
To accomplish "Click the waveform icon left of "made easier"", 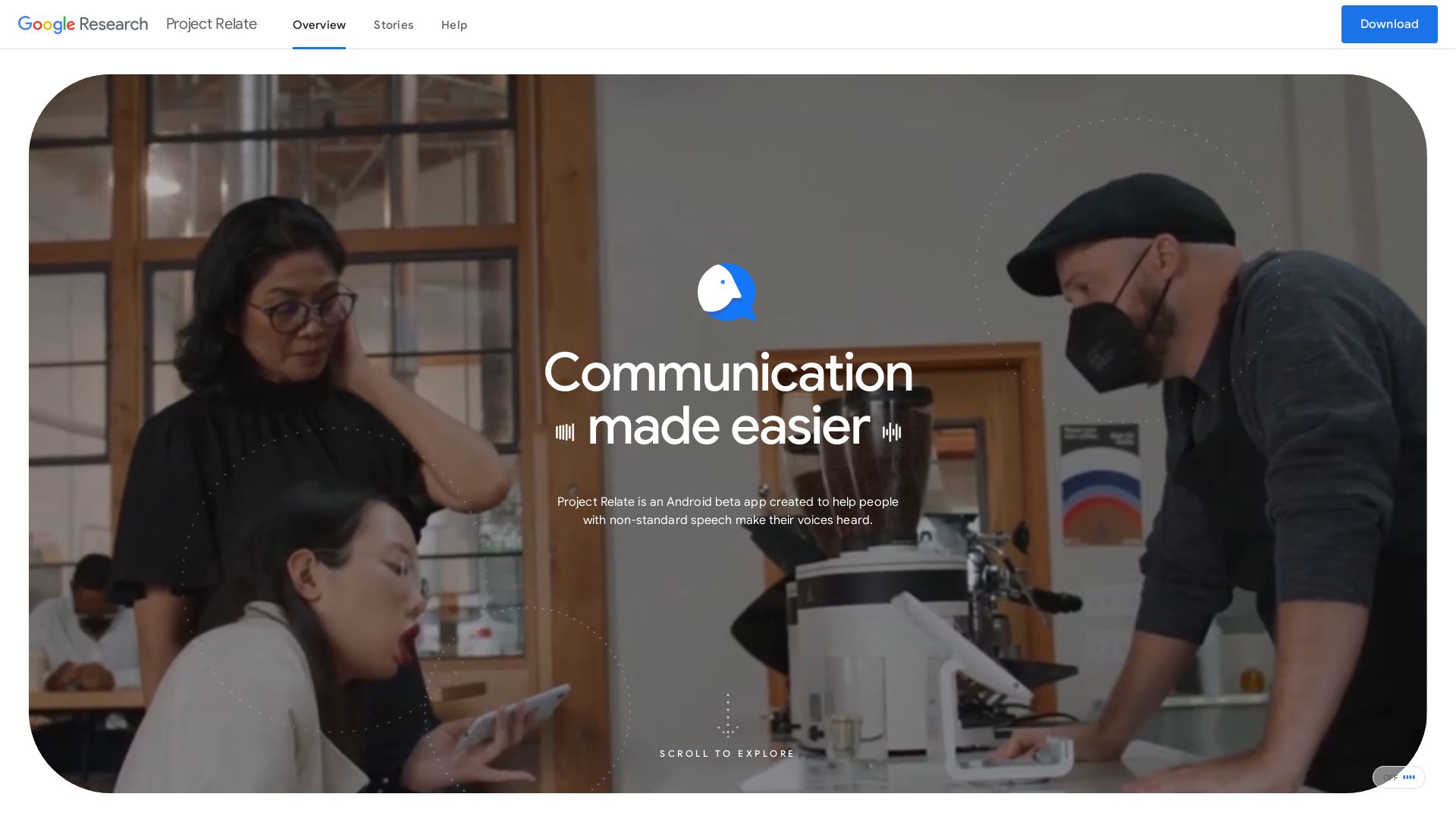I will coord(565,432).
